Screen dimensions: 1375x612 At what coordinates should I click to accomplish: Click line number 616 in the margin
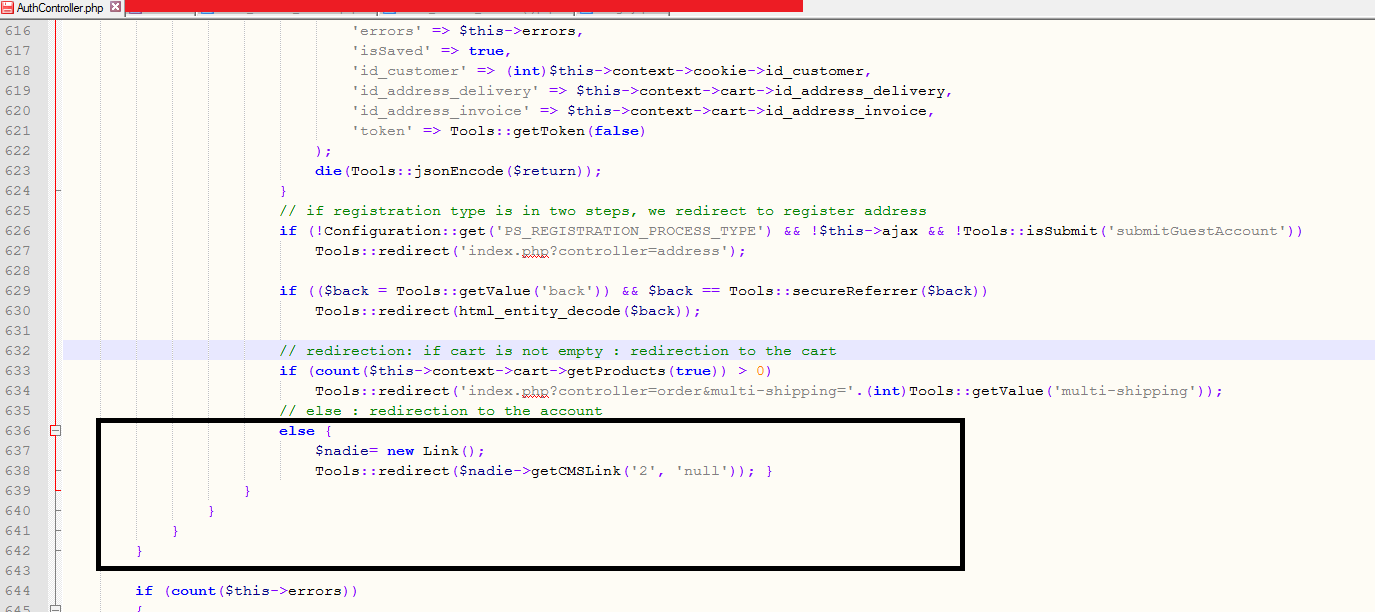pos(20,31)
